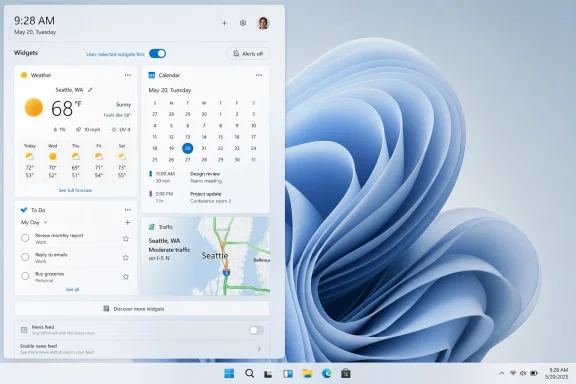Open the 2:00 PM Project update event
The image size is (576, 384).
(x=205, y=197)
